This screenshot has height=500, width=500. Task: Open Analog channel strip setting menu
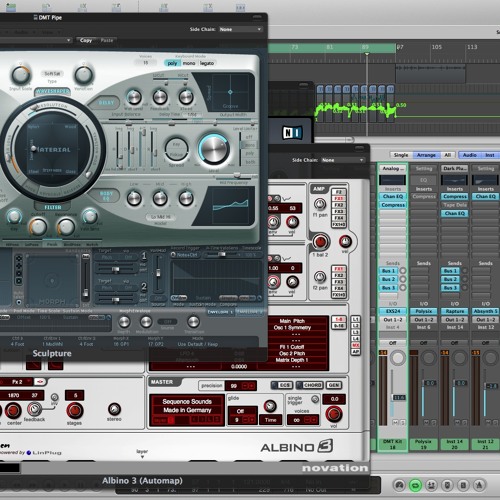coord(393,169)
